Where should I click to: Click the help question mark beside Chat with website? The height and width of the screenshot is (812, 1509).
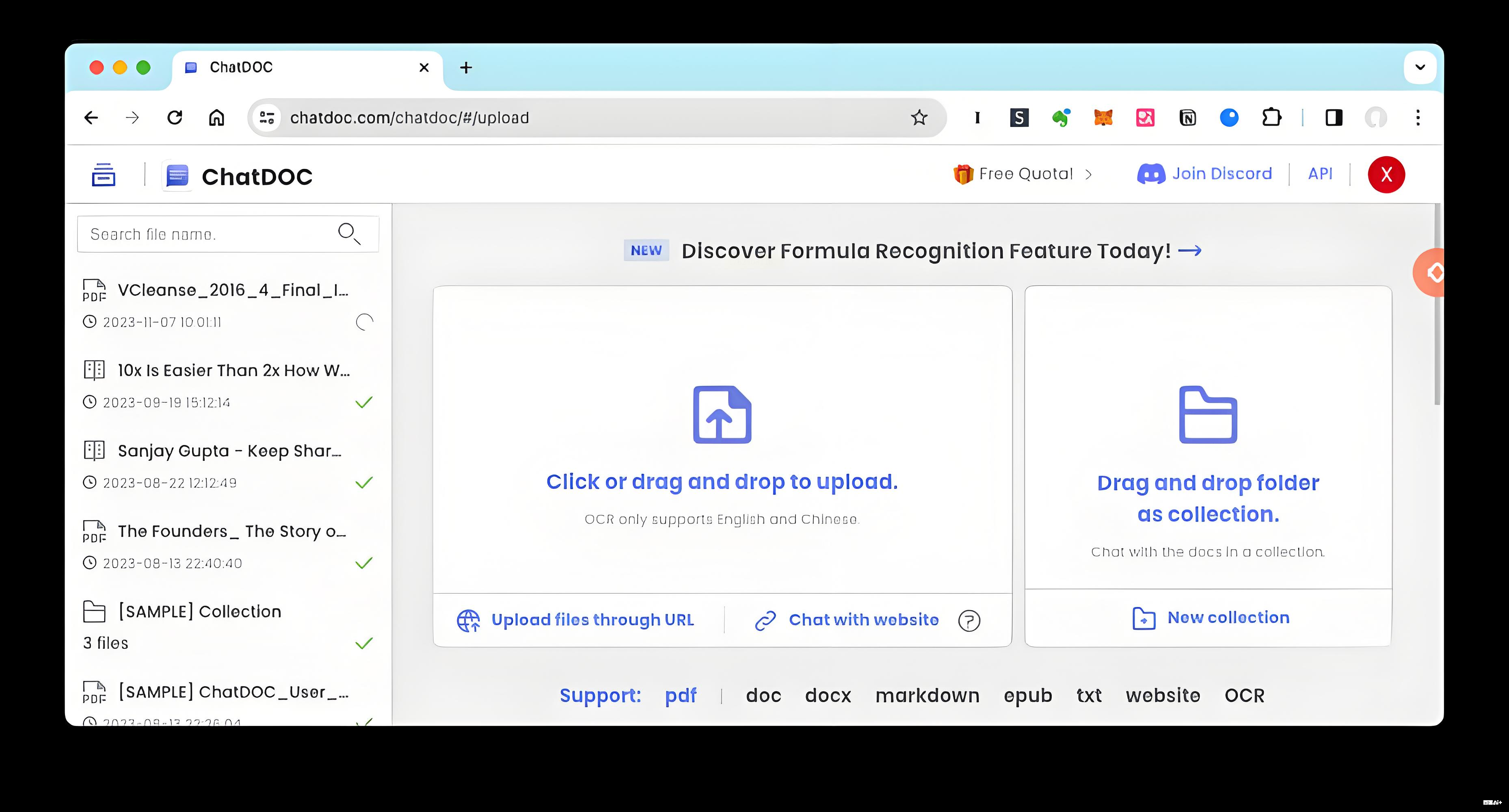pos(969,620)
